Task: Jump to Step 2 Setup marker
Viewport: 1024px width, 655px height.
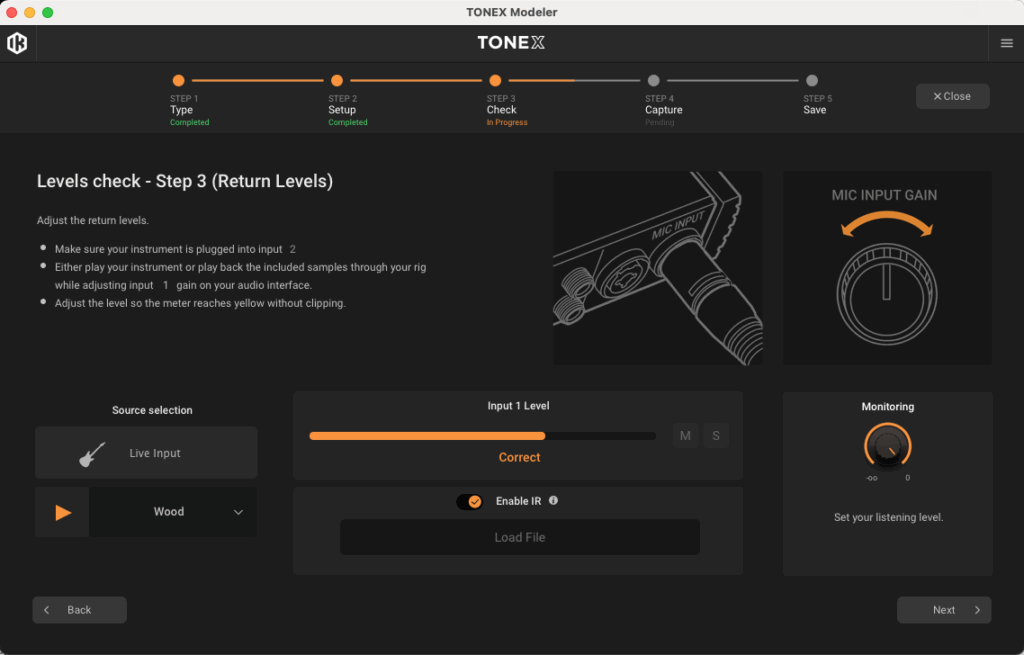Action: click(337, 80)
